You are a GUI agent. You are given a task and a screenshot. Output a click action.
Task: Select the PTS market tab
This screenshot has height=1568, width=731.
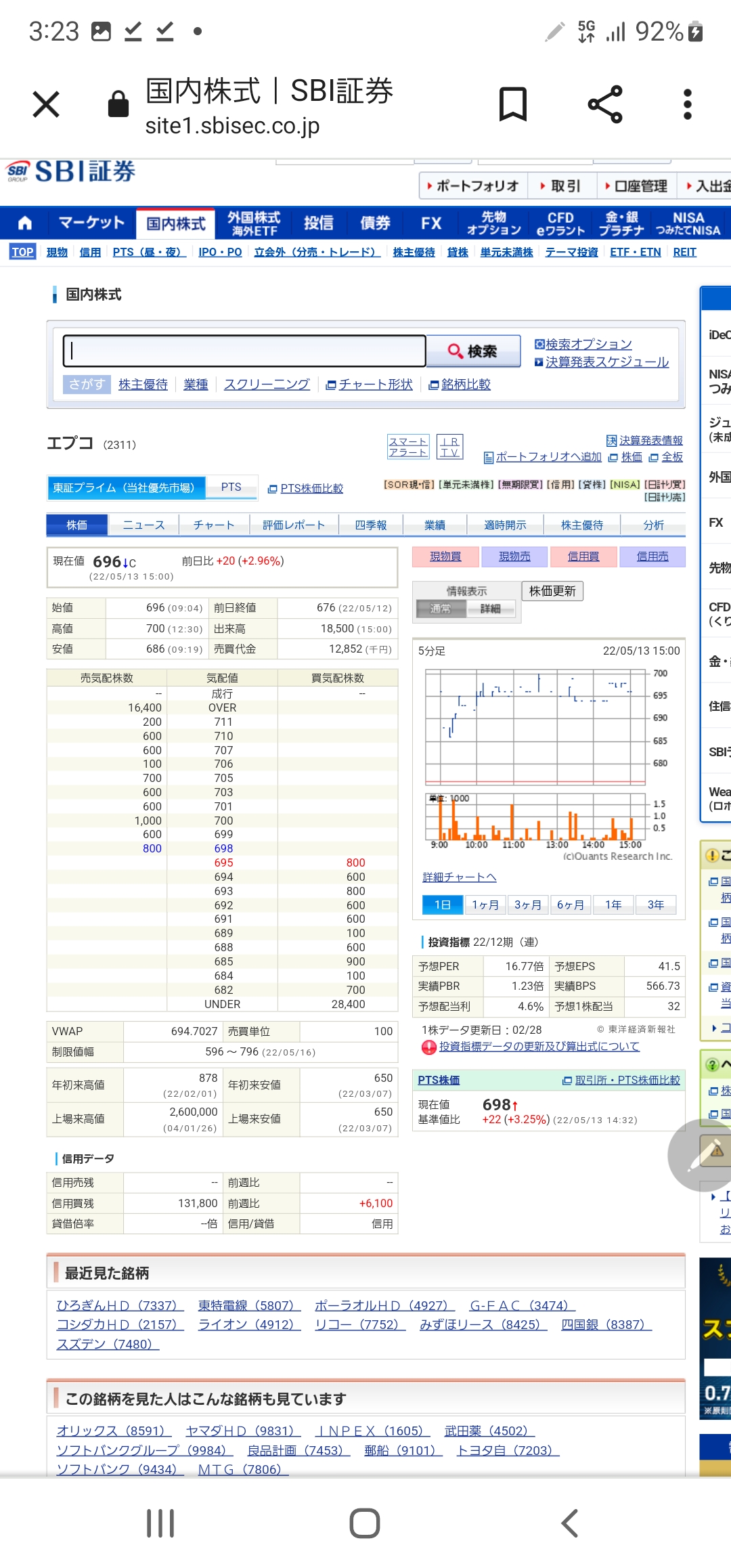[231, 487]
